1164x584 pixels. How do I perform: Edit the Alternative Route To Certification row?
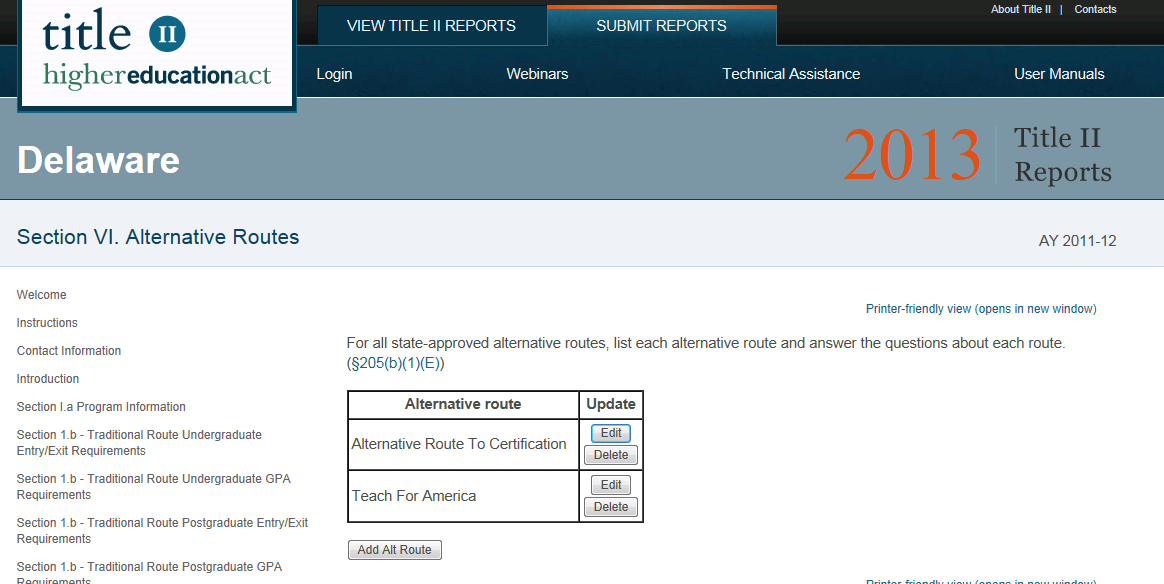(x=611, y=433)
